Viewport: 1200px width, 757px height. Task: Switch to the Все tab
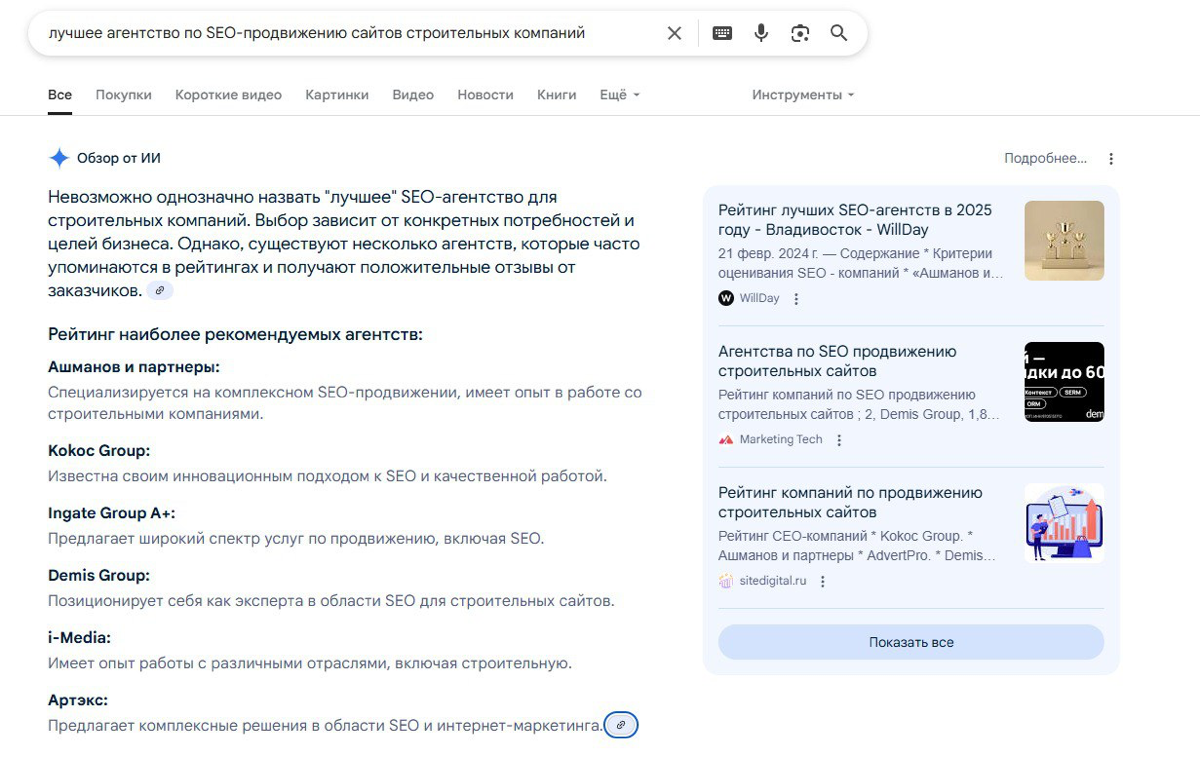tap(60, 95)
